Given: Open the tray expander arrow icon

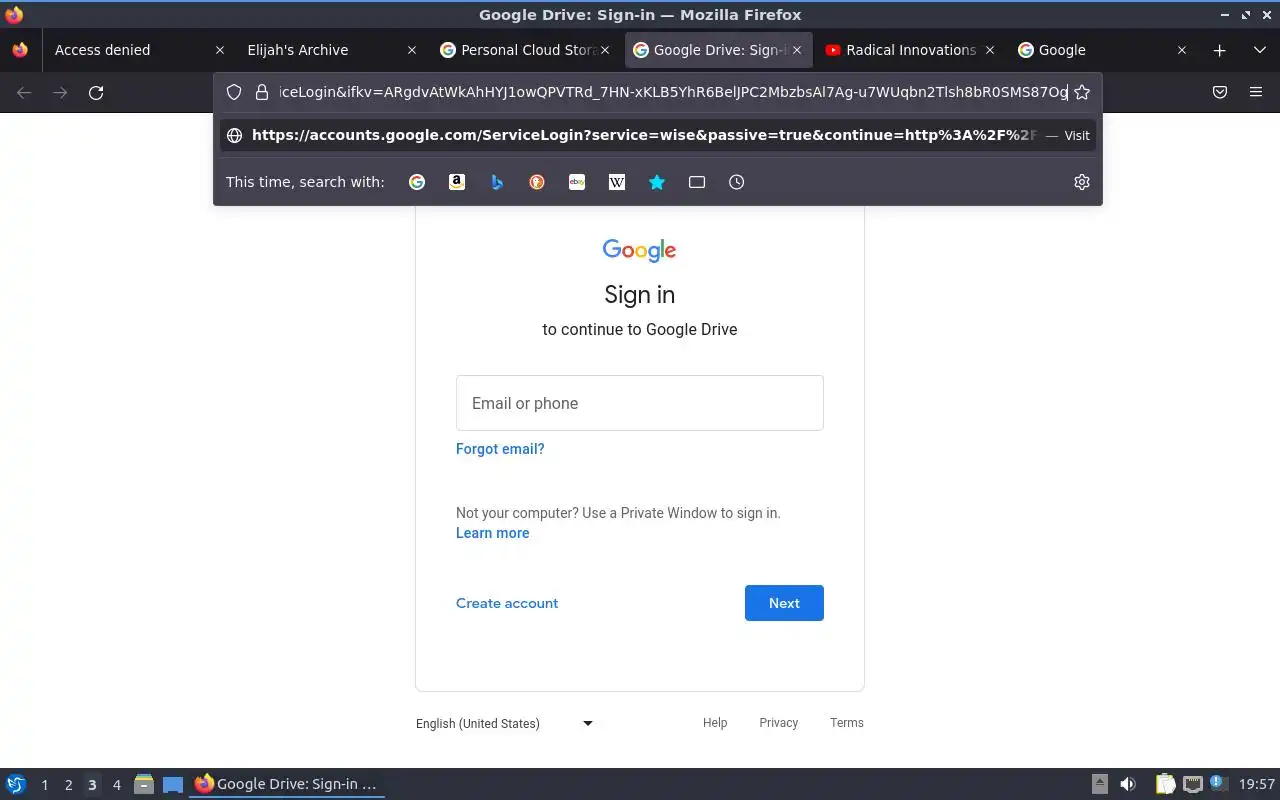Looking at the screenshot, I should pos(1099,784).
